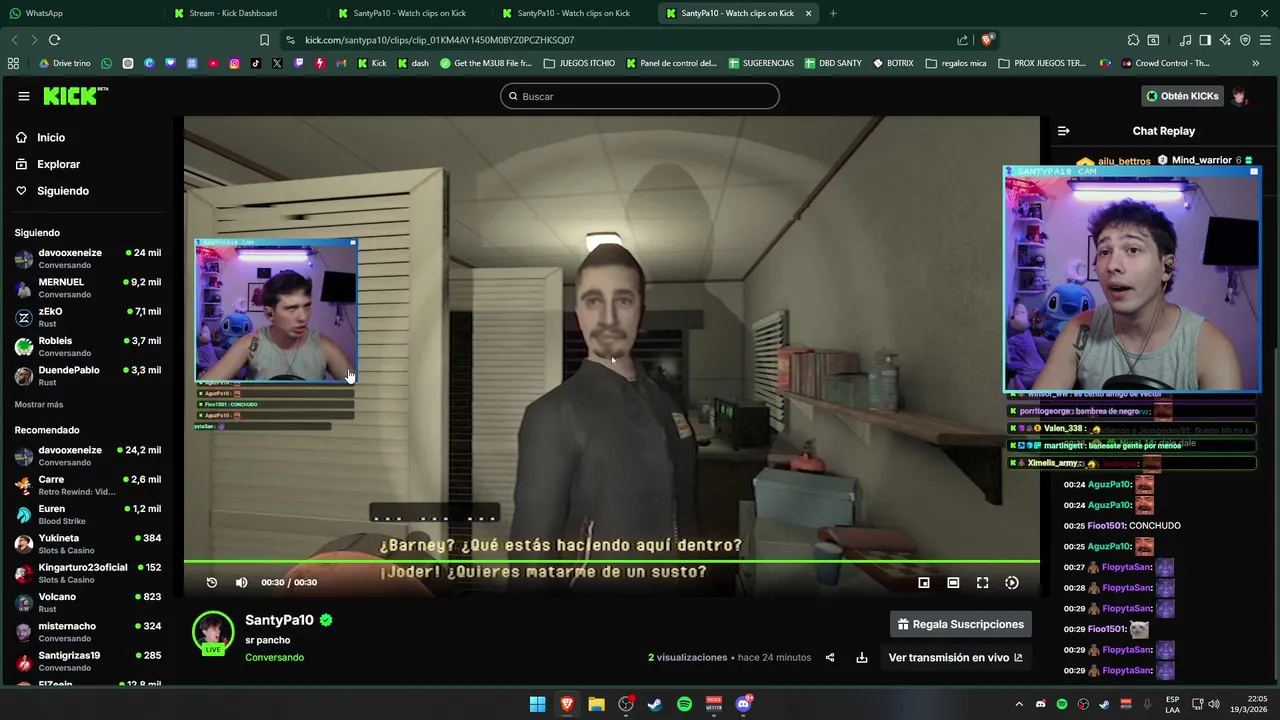Open recommended channel Yukineta
1280x720 pixels.
tap(88, 544)
